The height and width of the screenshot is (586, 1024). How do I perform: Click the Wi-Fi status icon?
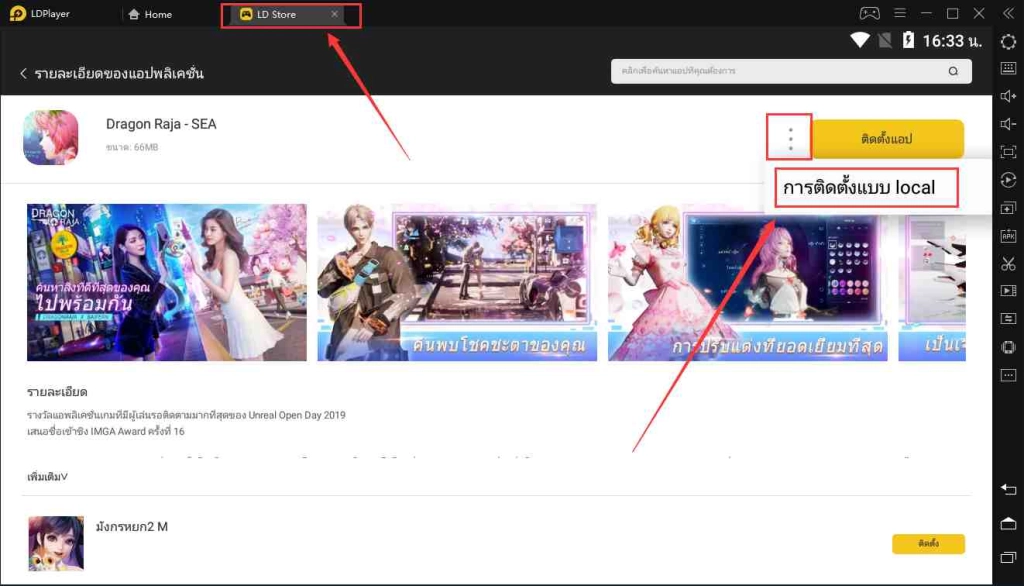coord(859,41)
